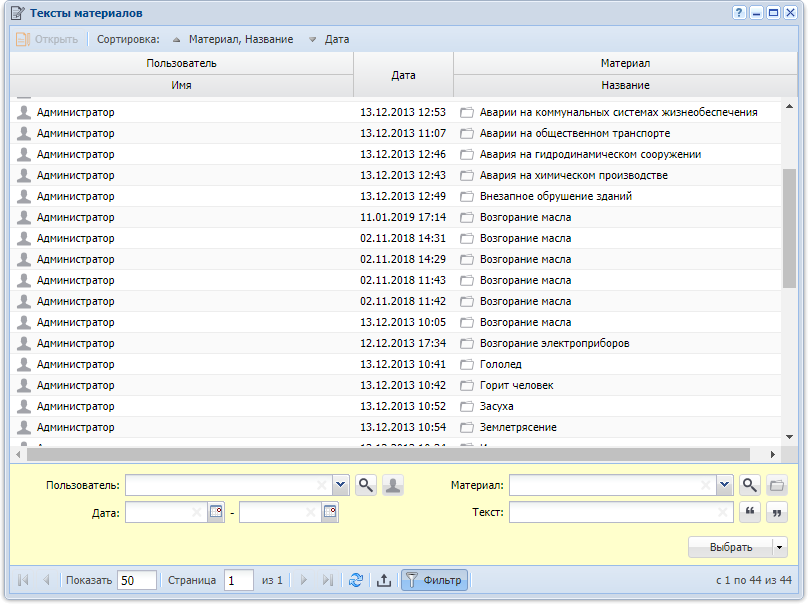The width and height of the screenshot is (808, 604).
Task: Focus the Страница number field
Action: [239, 580]
